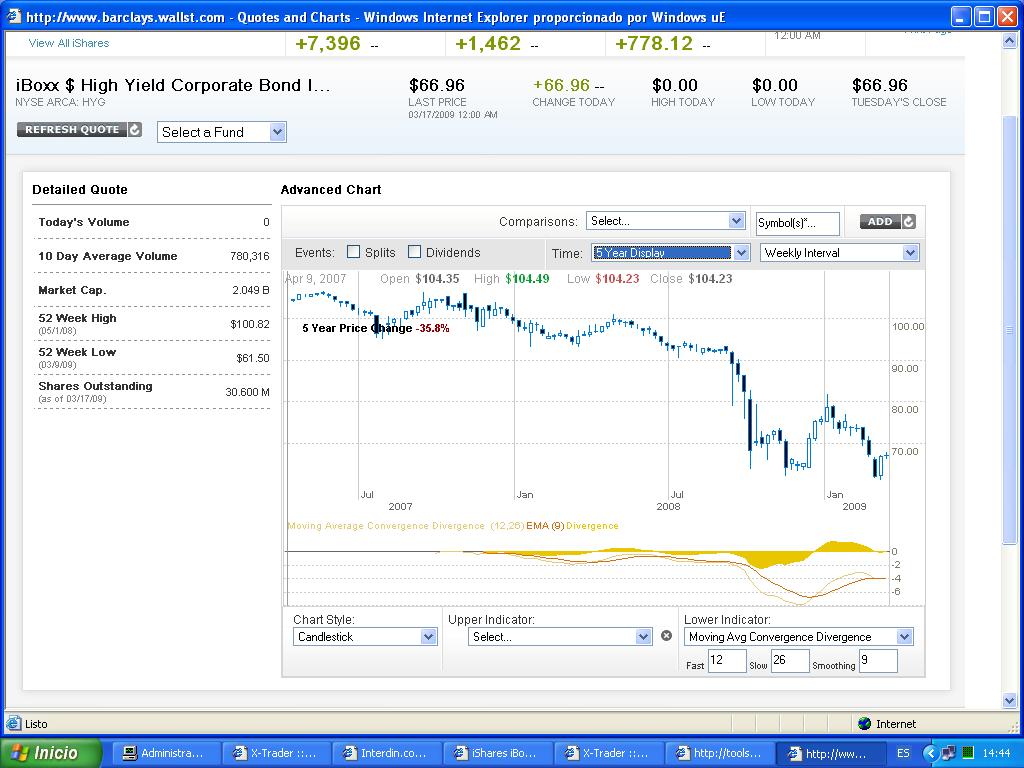Click the Detailed Quote heading
The width and height of the screenshot is (1024, 768).
tap(80, 190)
